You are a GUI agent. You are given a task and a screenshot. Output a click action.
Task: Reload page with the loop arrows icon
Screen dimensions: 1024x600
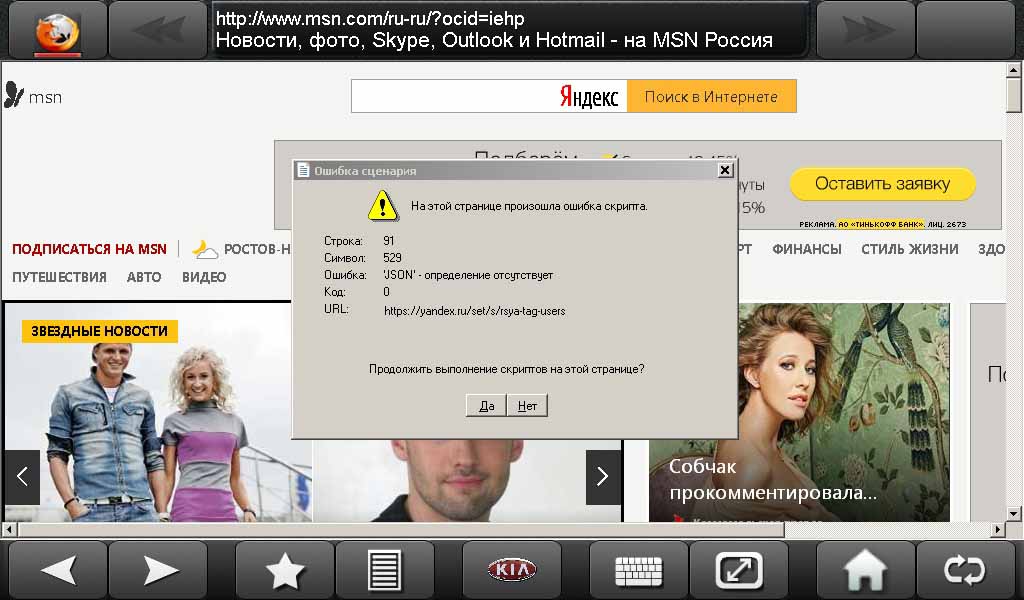[x=965, y=570]
